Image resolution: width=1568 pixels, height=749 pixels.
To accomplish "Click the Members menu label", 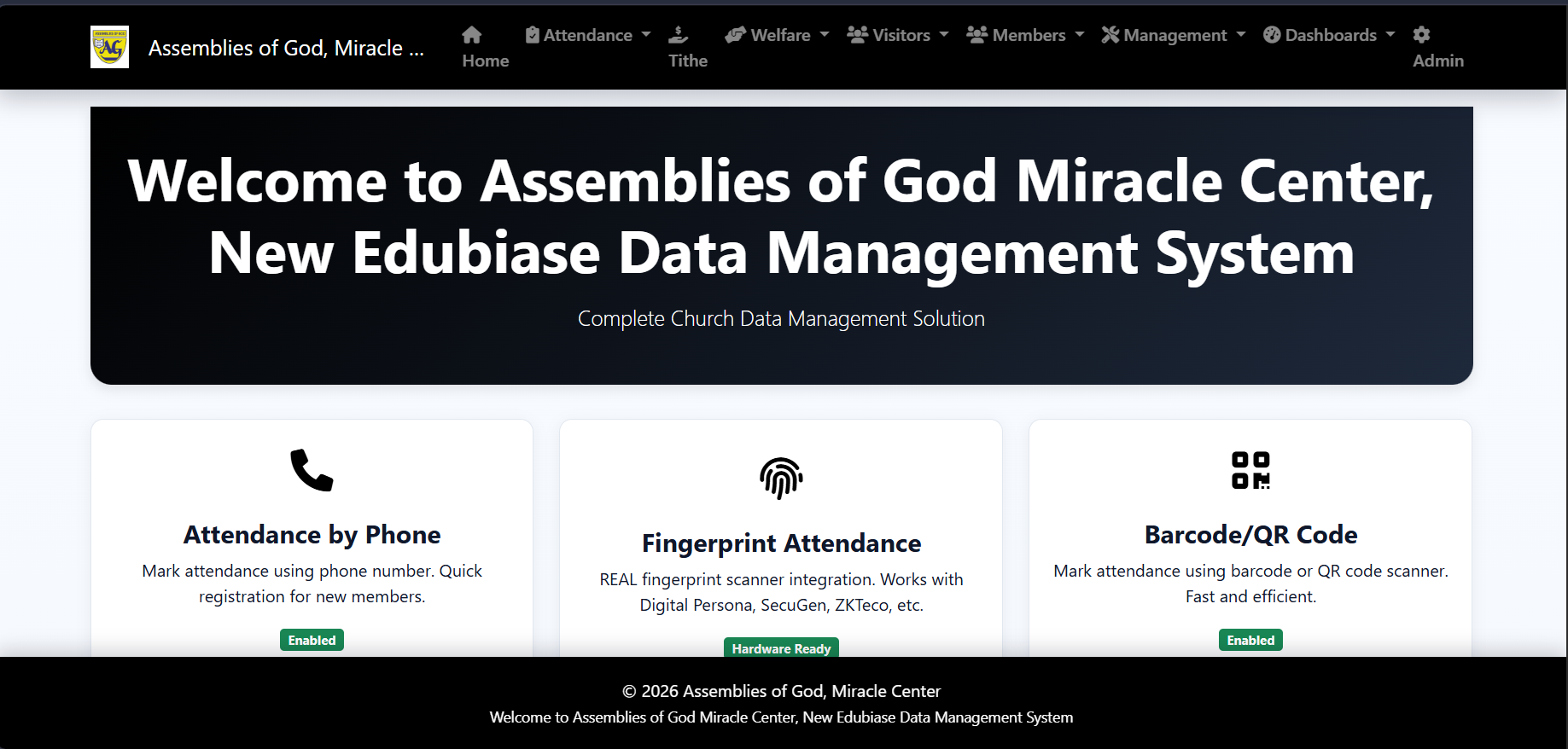I will click(x=1029, y=35).
